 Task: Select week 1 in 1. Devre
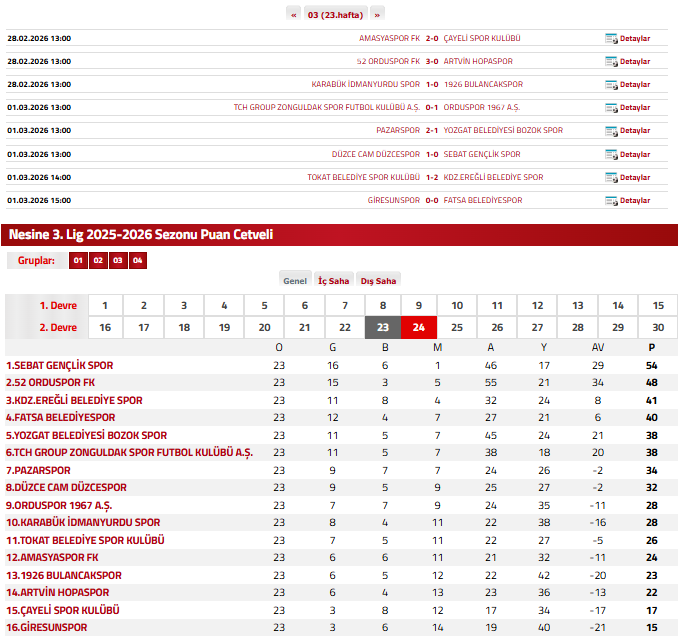point(105,305)
